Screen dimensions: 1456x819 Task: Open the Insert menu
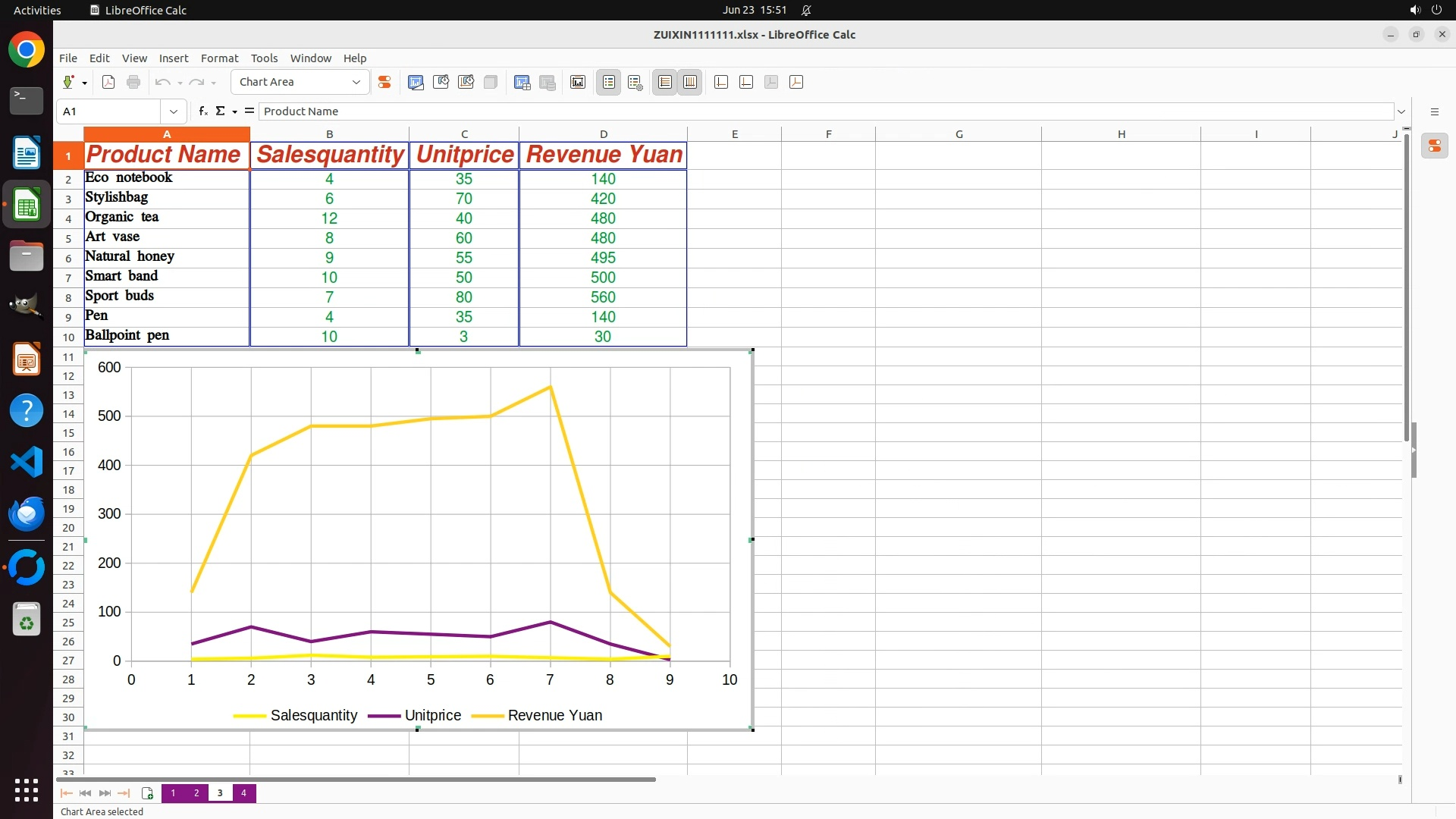pos(173,58)
